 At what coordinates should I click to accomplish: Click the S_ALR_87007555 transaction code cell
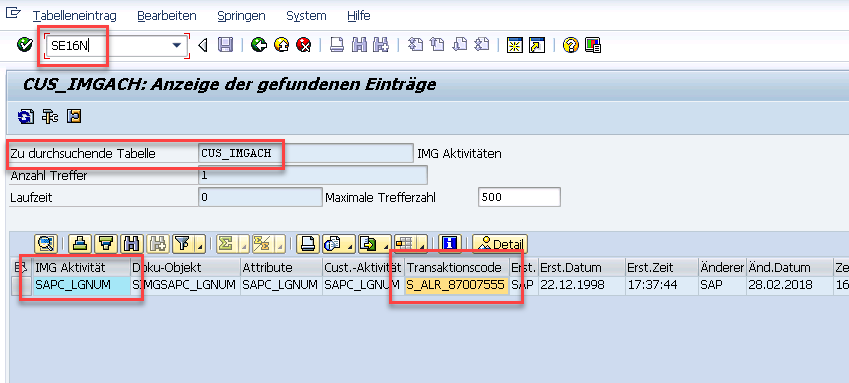pyautogui.click(x=457, y=285)
